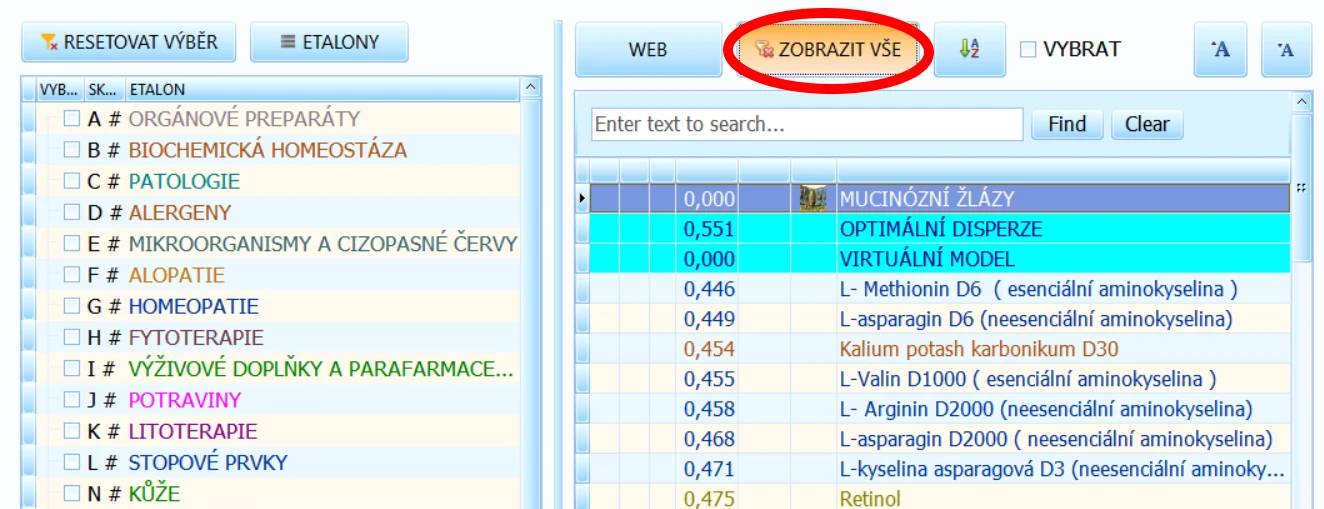Check the MIKROORGANISMY A CIZOPASNÉ ČERVY box
Screen dimensions: 1324x509
(72, 243)
